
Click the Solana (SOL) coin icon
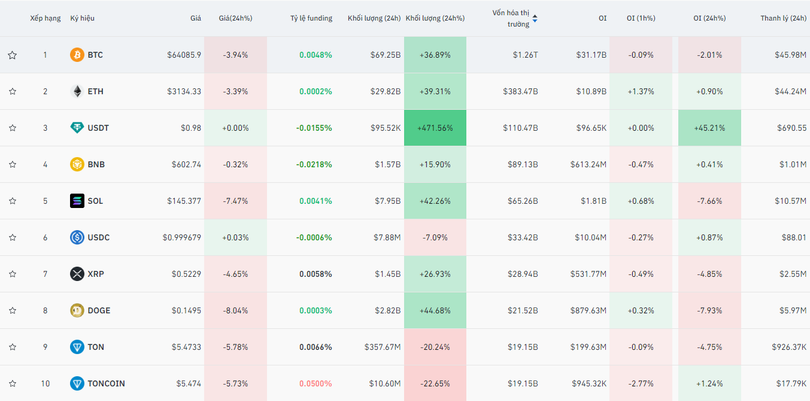point(77,201)
